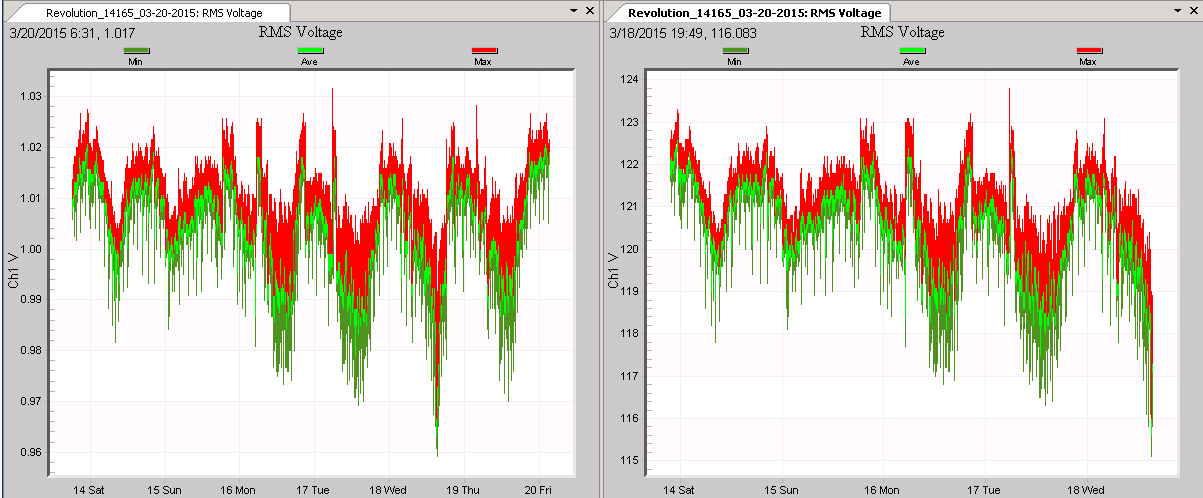This screenshot has width=1203, height=498.
Task: Click the red Max swatch in left chart
Action: tap(484, 50)
